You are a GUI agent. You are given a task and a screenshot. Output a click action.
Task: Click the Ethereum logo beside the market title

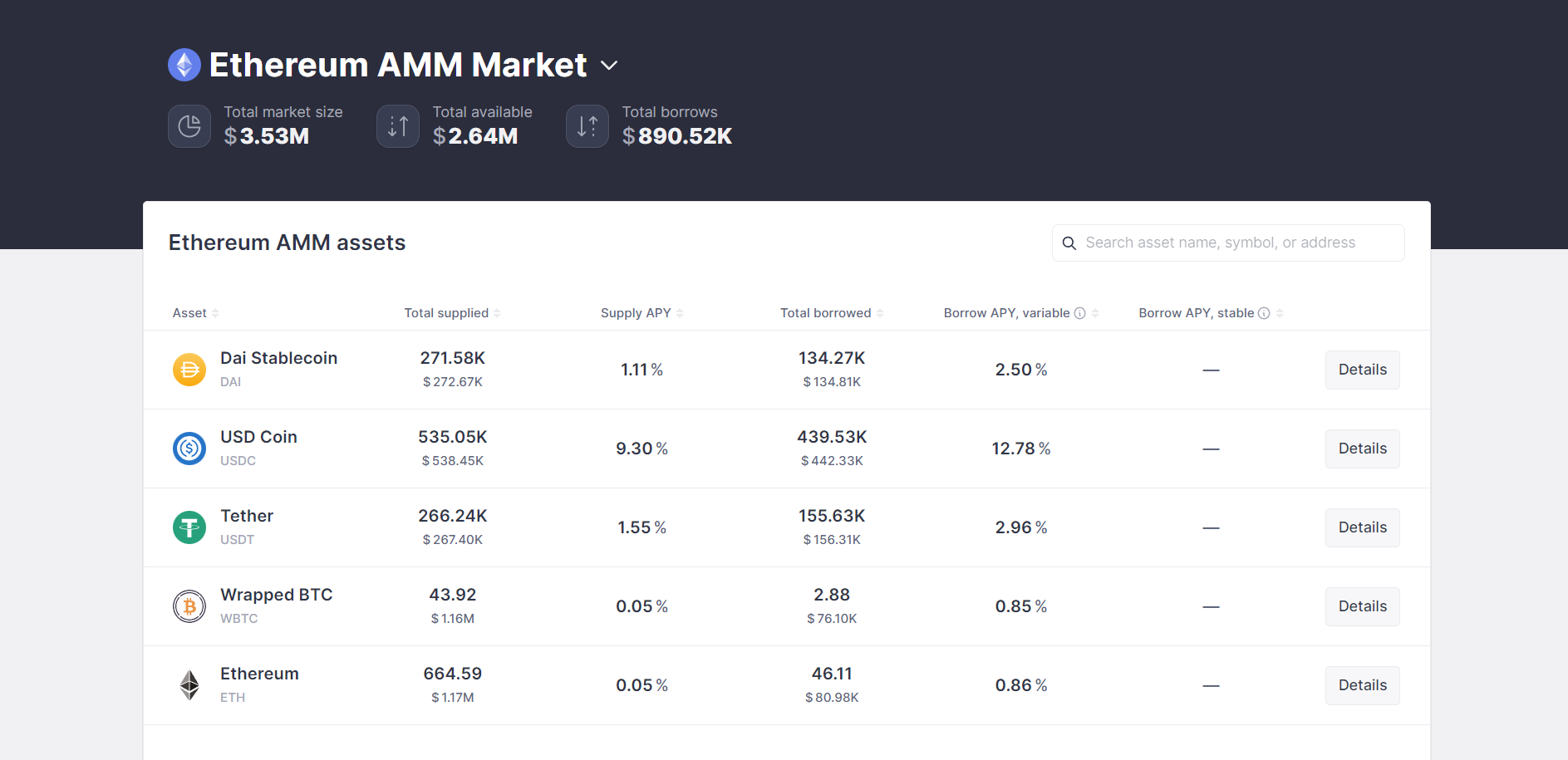click(184, 65)
